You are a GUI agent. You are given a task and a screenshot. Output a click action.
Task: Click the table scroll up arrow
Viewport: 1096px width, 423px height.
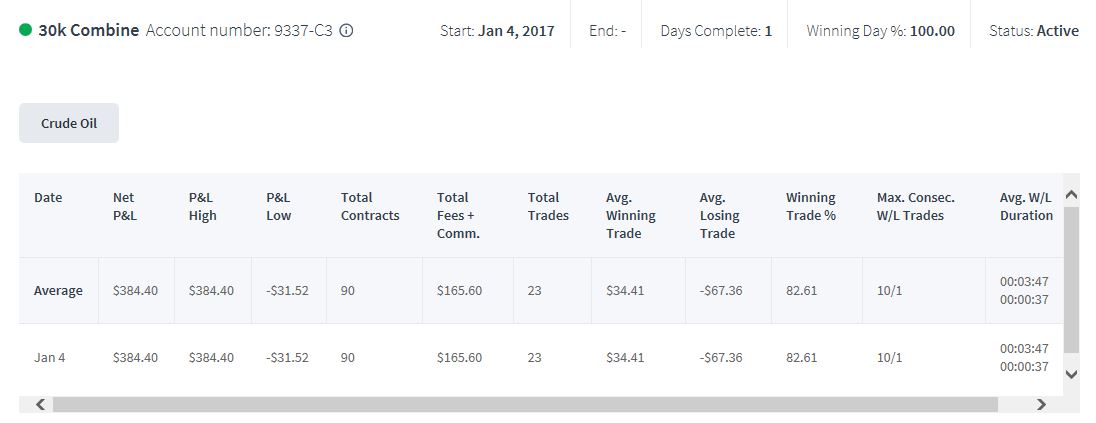pyautogui.click(x=1071, y=196)
